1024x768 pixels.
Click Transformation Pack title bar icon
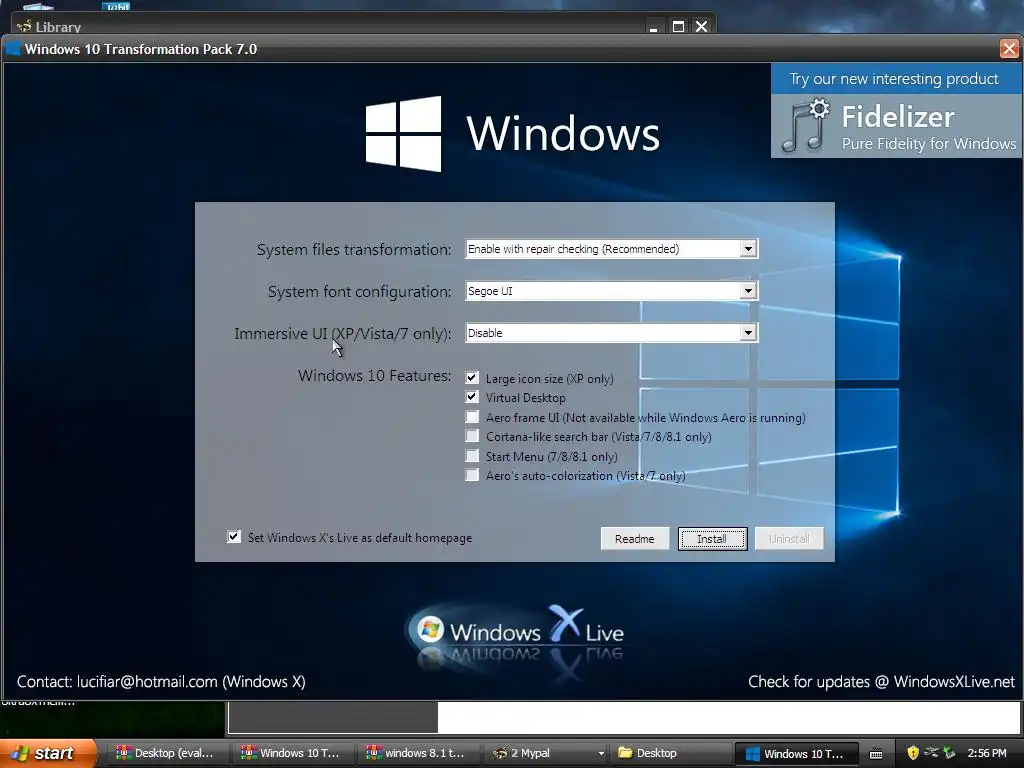point(13,49)
